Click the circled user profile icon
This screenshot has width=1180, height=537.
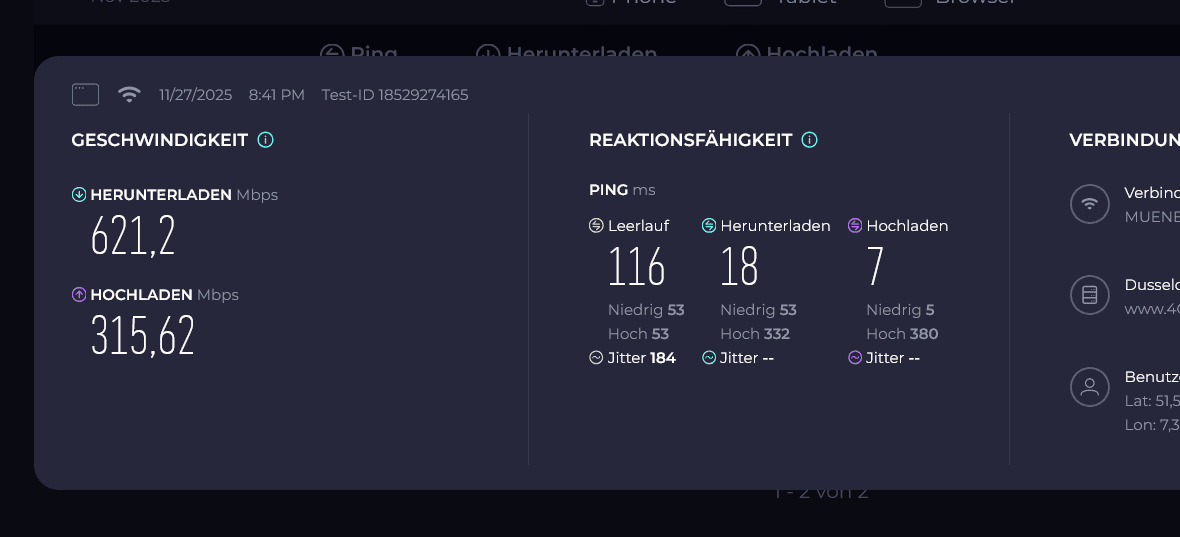click(1090, 387)
